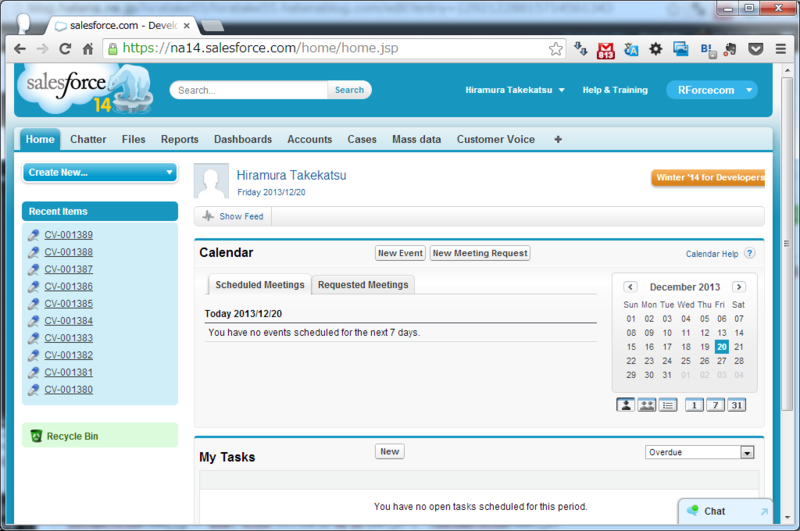Screen dimensions: 800x531
Task: Click the page vertical scrollbar
Action: click(787, 244)
